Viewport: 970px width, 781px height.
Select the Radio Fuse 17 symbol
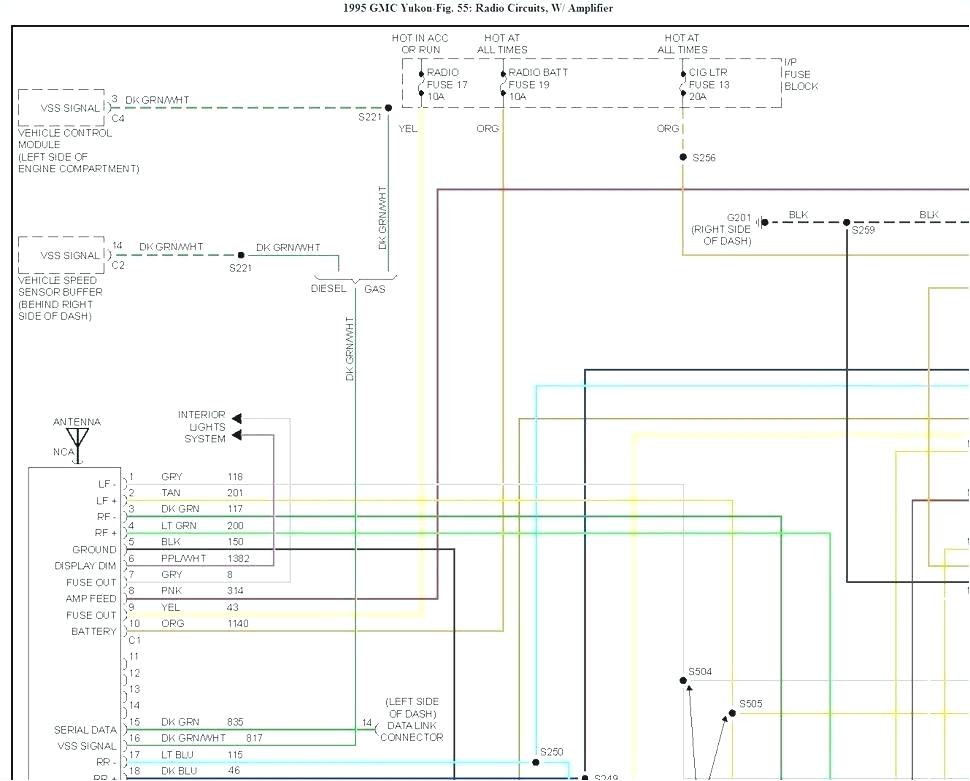click(x=422, y=86)
